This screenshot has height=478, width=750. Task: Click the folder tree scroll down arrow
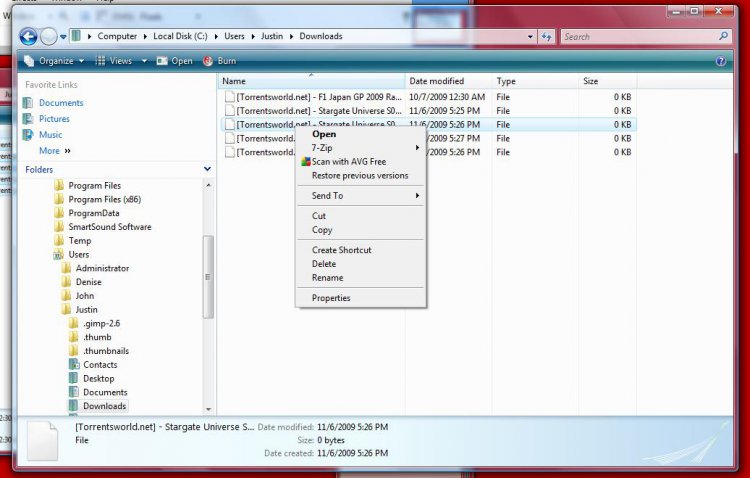[x=208, y=409]
